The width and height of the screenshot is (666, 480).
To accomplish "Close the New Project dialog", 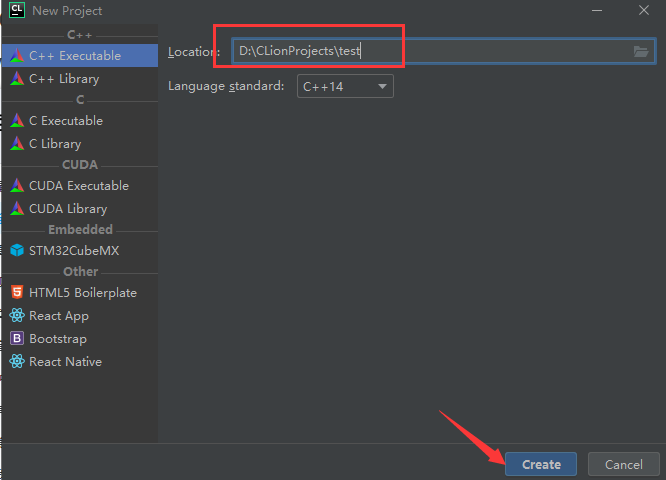I will point(644,10).
